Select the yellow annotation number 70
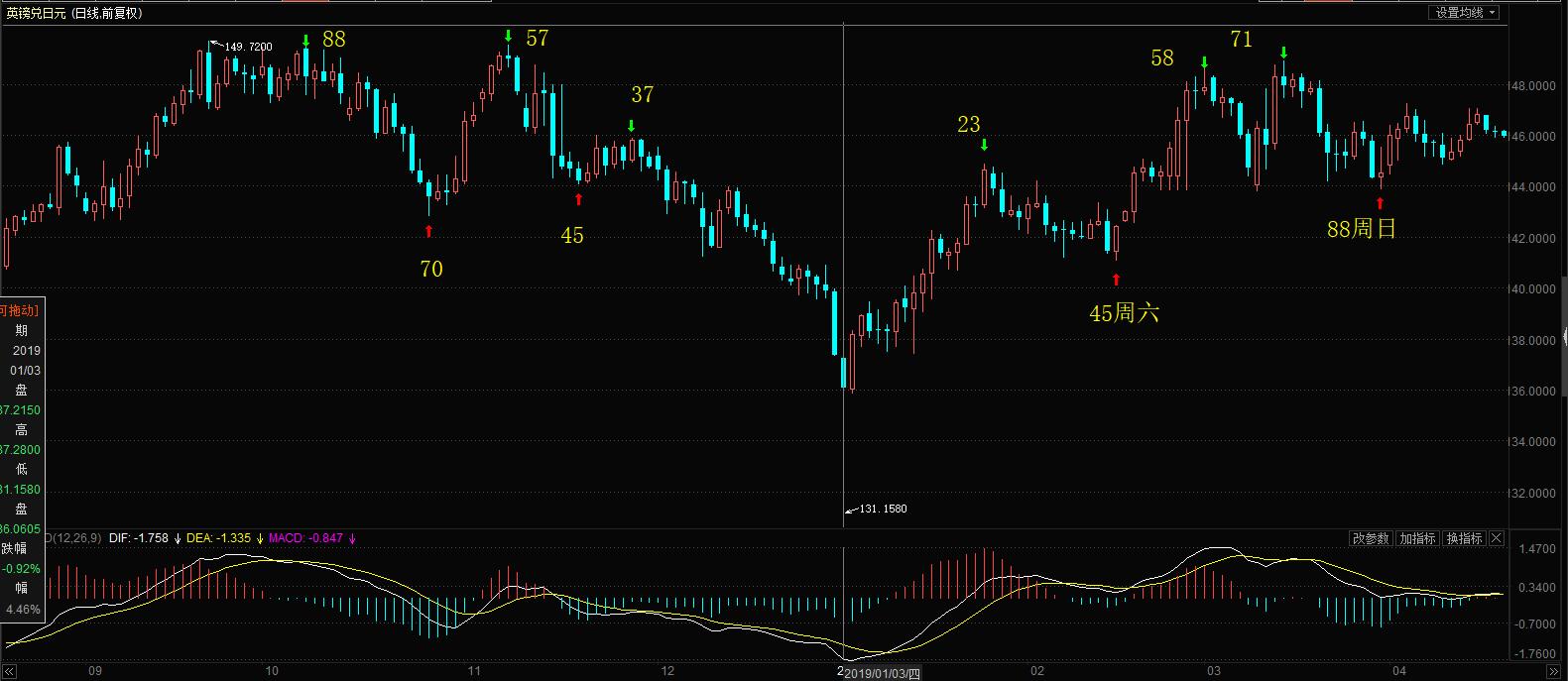1568x681 pixels. [431, 269]
